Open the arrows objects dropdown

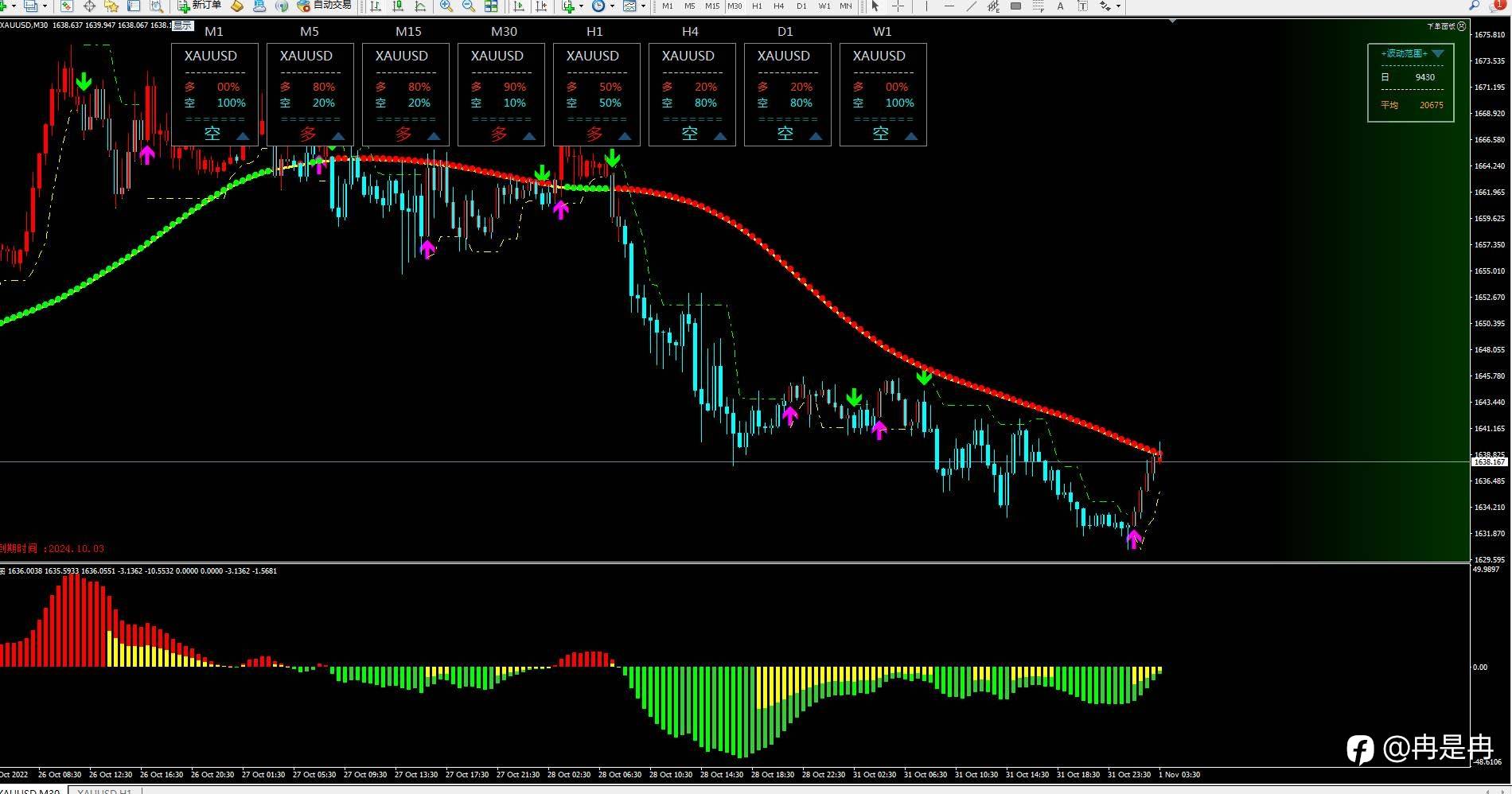[1118, 6]
